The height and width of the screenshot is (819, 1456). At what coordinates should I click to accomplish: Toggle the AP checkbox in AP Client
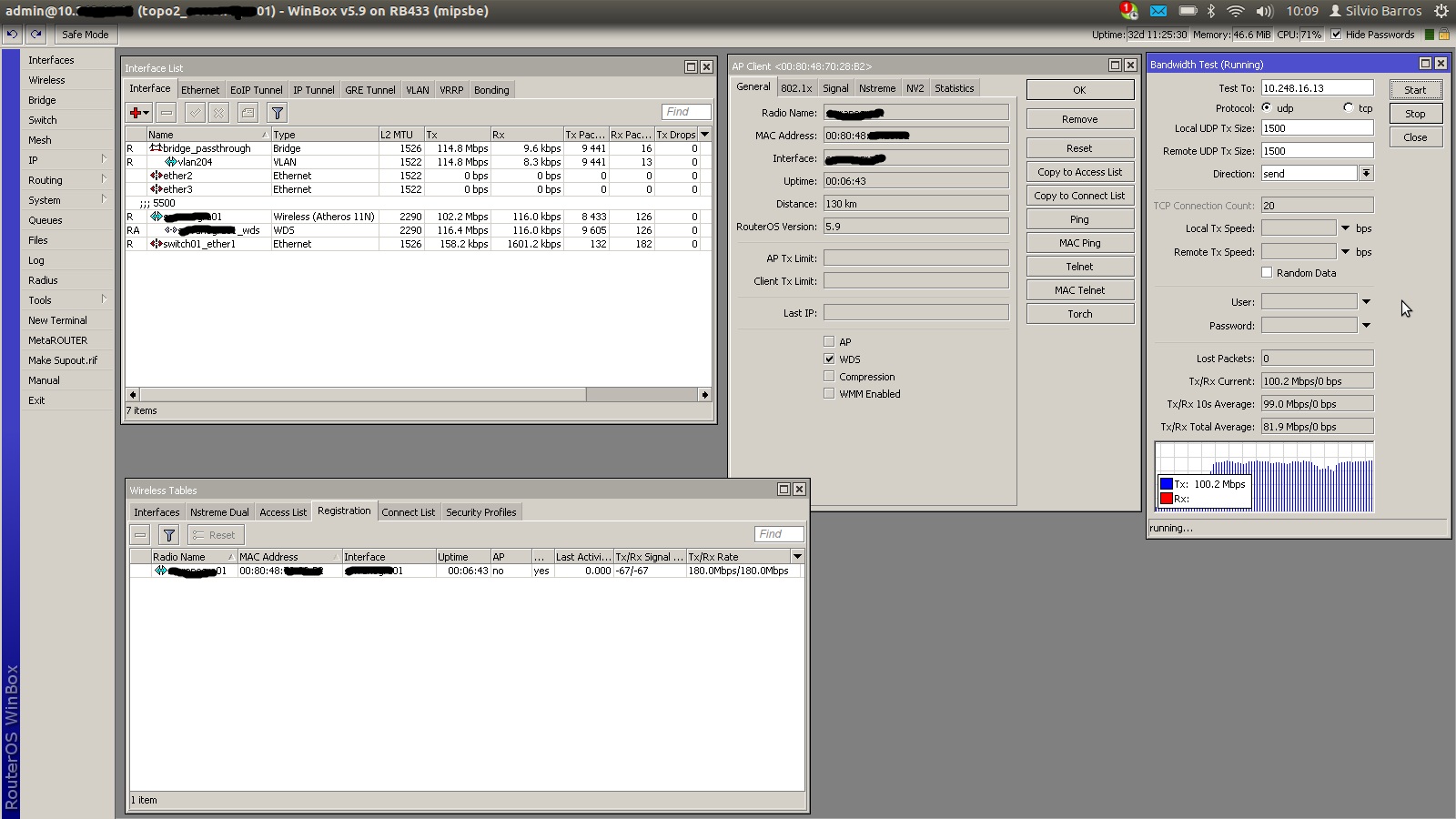[x=829, y=341]
